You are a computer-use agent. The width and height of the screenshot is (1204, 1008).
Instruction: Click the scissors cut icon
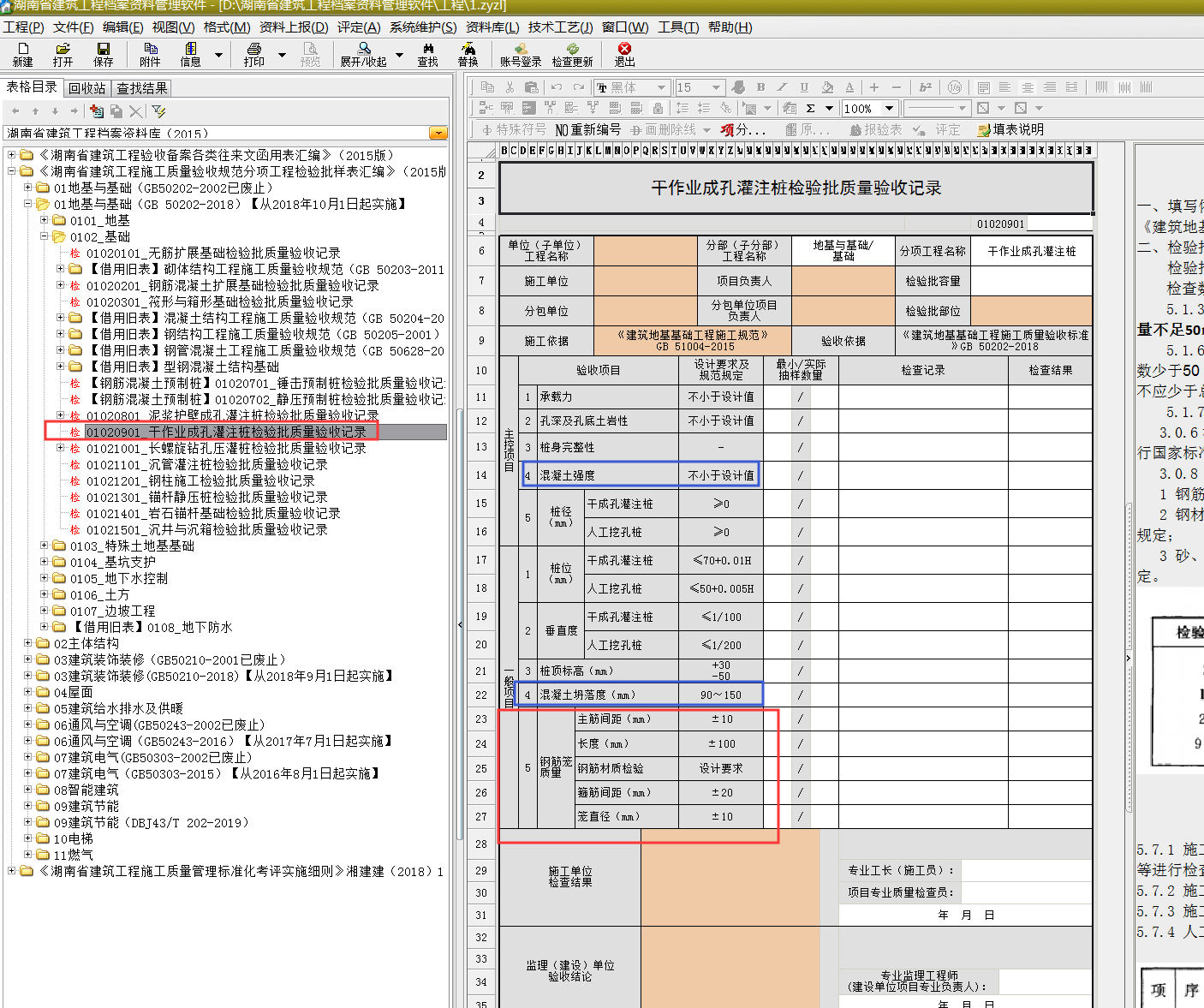[510, 87]
